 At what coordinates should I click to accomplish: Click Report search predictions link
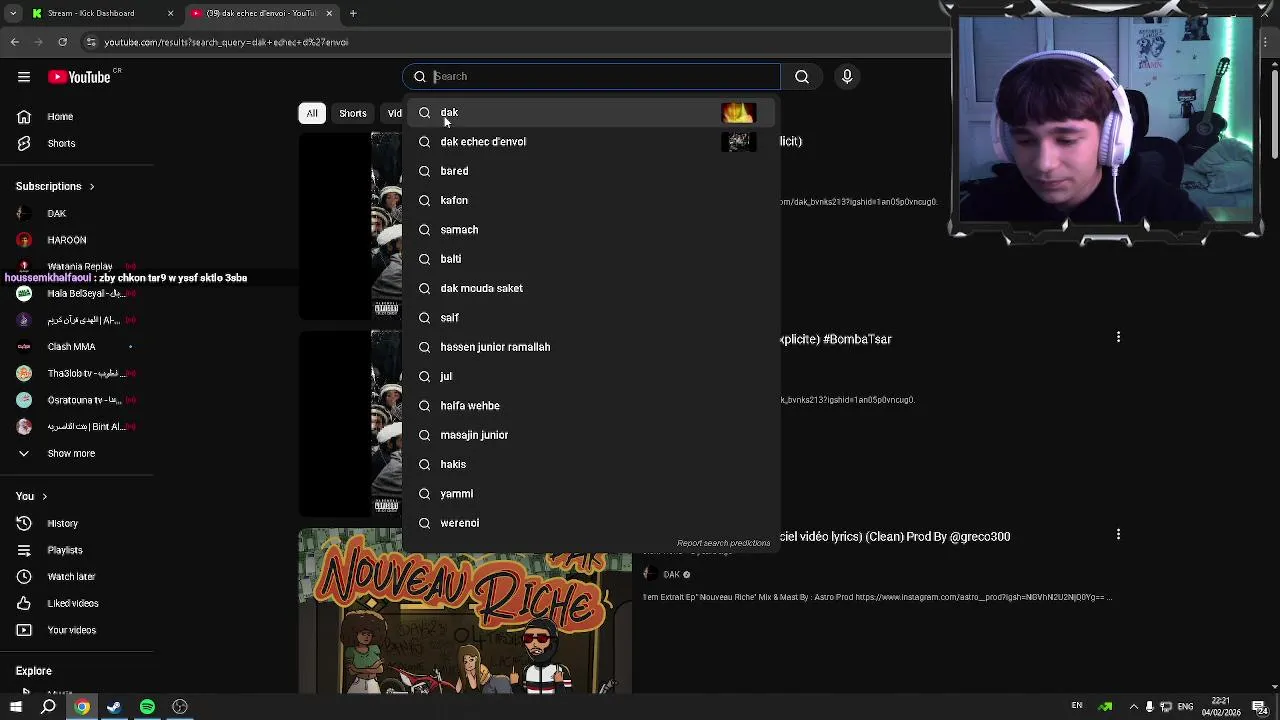click(723, 543)
